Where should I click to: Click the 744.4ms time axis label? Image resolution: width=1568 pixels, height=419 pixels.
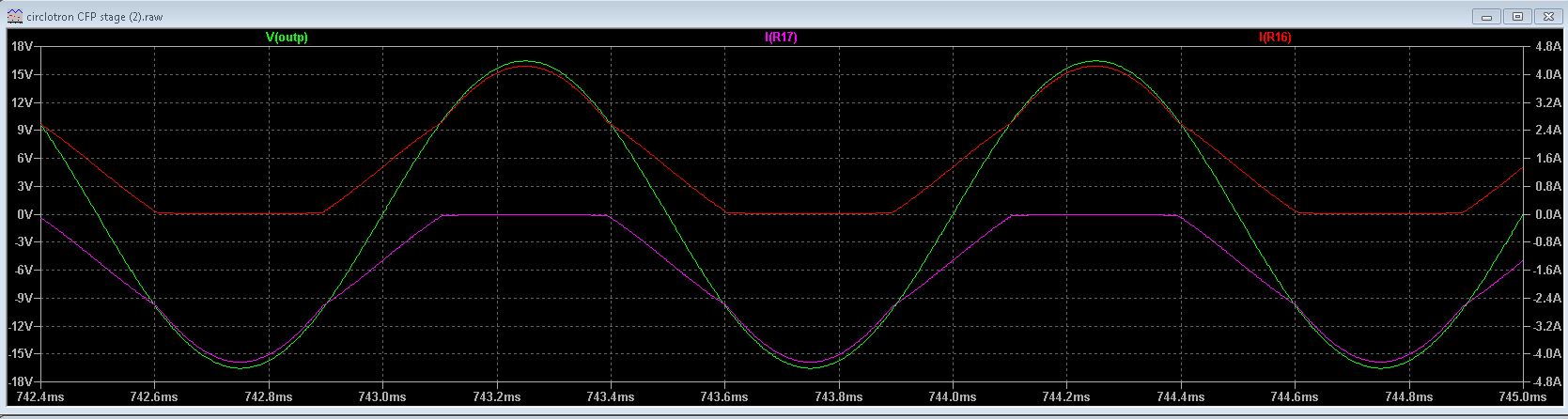[1181, 397]
